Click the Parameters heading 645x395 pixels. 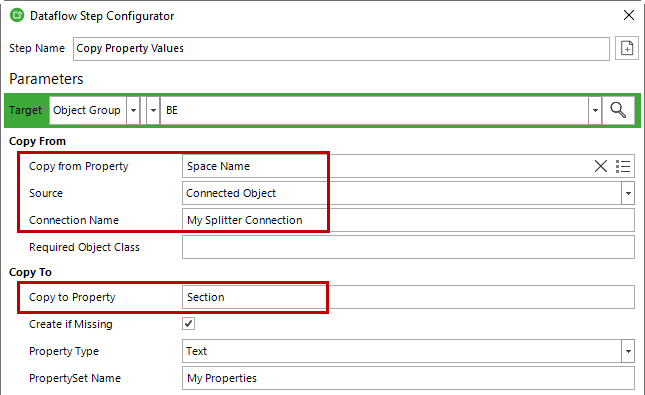46,79
